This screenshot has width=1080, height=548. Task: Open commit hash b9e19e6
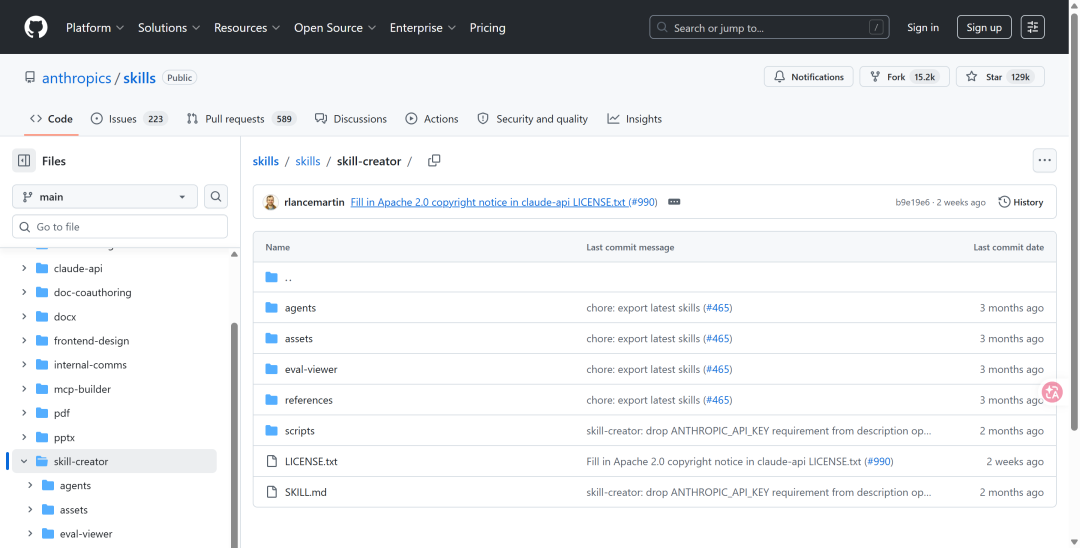pyautogui.click(x=913, y=202)
